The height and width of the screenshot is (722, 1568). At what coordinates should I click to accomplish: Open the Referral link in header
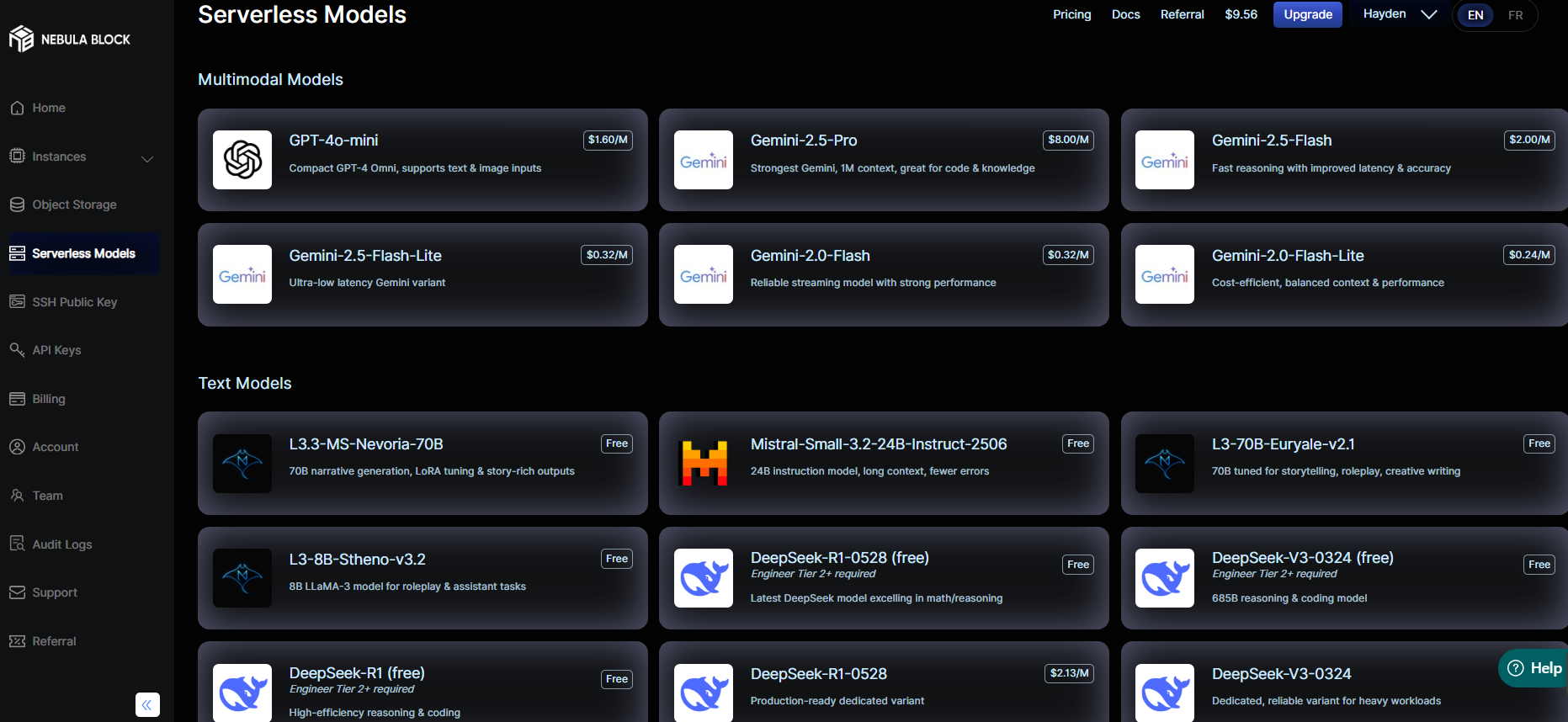tap(1182, 14)
